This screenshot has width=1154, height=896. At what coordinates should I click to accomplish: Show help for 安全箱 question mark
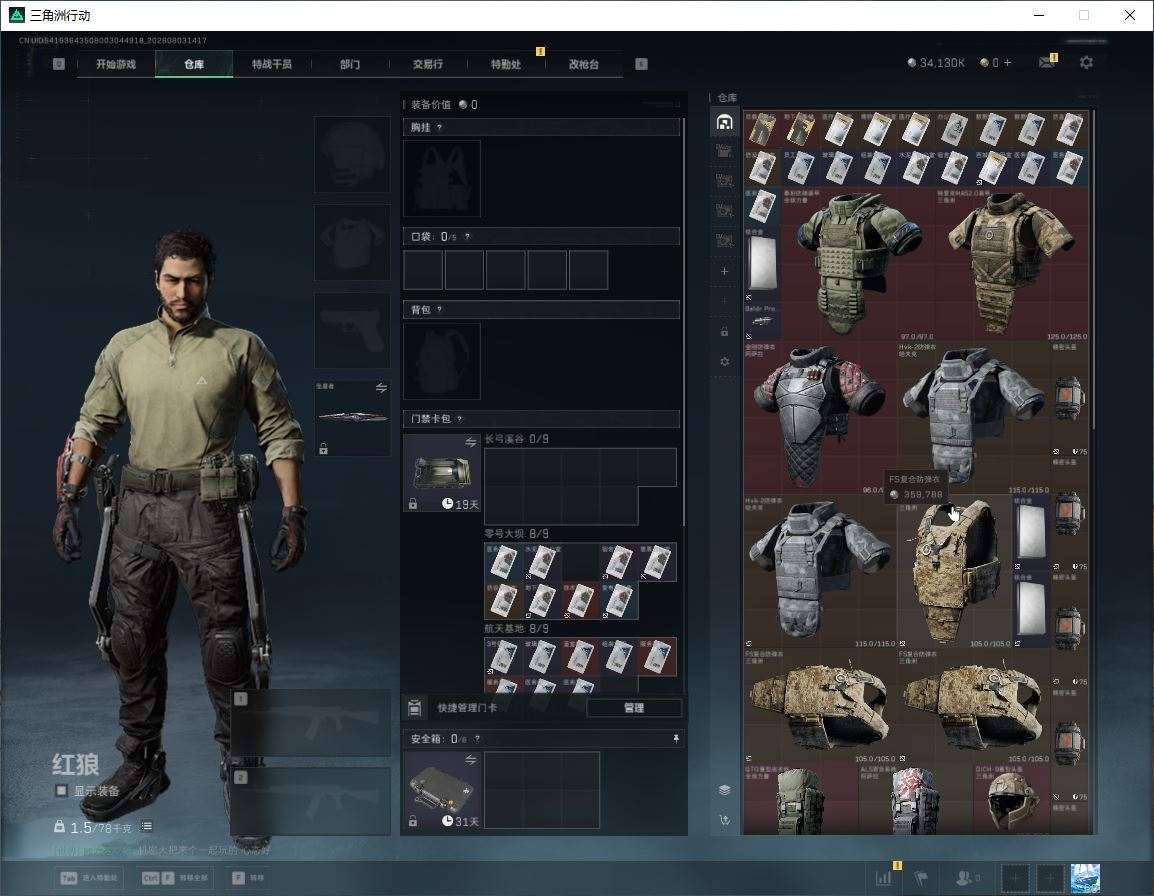(x=477, y=738)
